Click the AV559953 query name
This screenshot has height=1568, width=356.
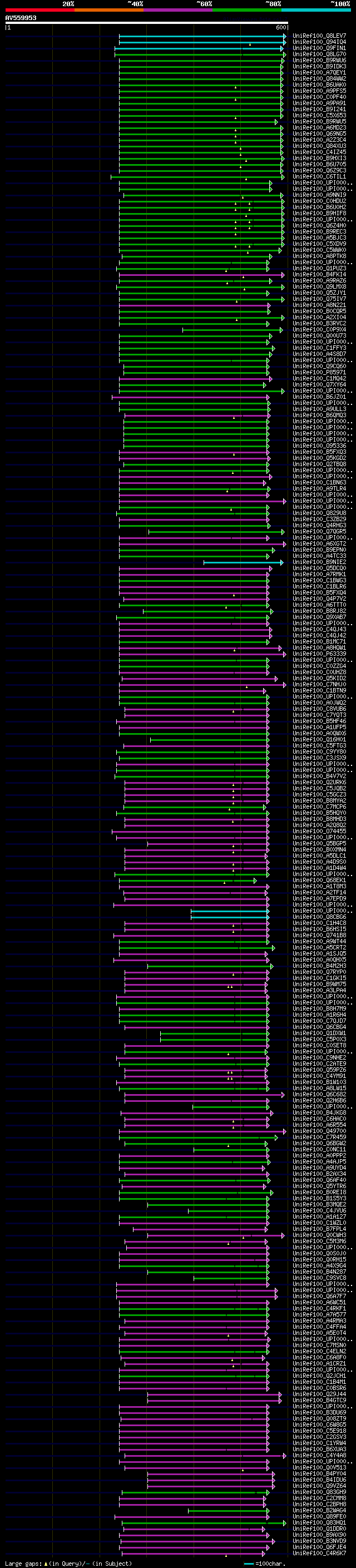[21, 18]
